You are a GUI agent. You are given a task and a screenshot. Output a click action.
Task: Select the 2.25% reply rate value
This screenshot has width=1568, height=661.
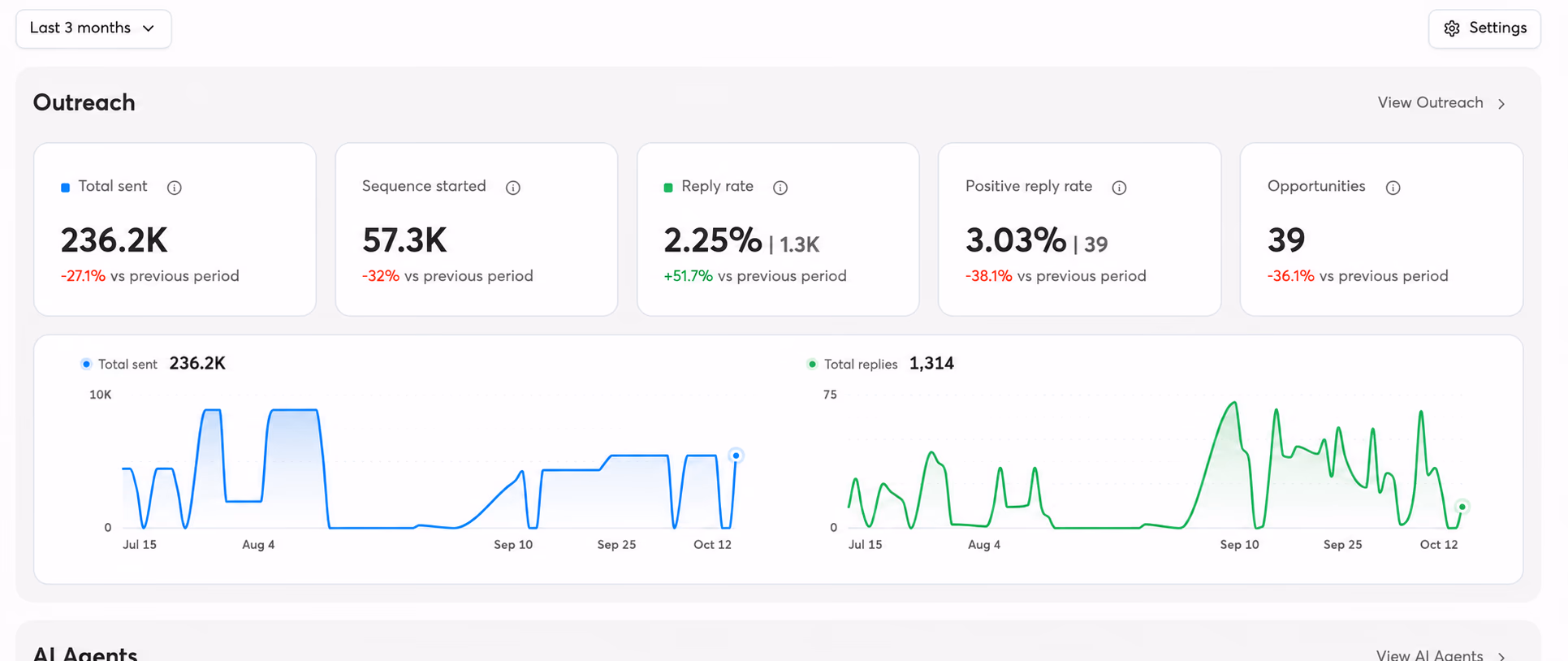[712, 240]
